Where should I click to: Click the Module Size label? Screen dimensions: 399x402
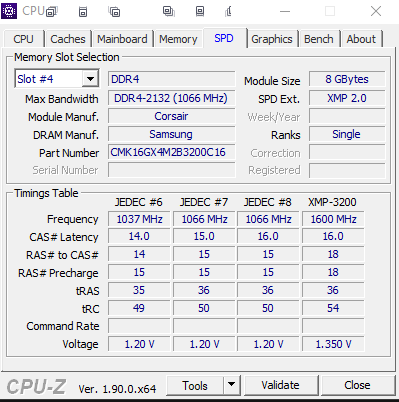(x=272, y=81)
